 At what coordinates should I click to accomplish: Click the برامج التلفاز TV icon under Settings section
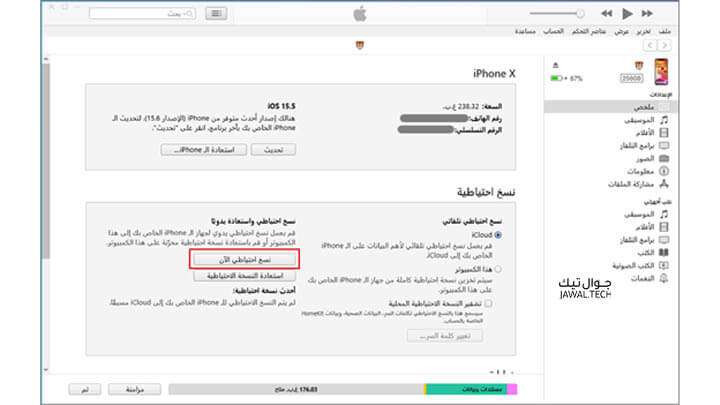click(x=664, y=146)
